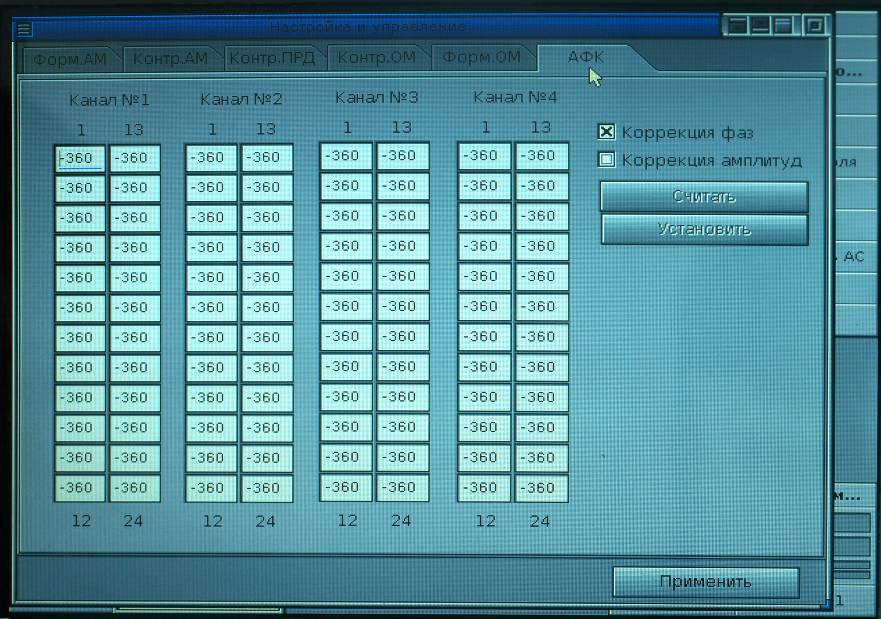Click Канал №2 element 11 value field
This screenshot has height=619, width=881.
click(211, 458)
